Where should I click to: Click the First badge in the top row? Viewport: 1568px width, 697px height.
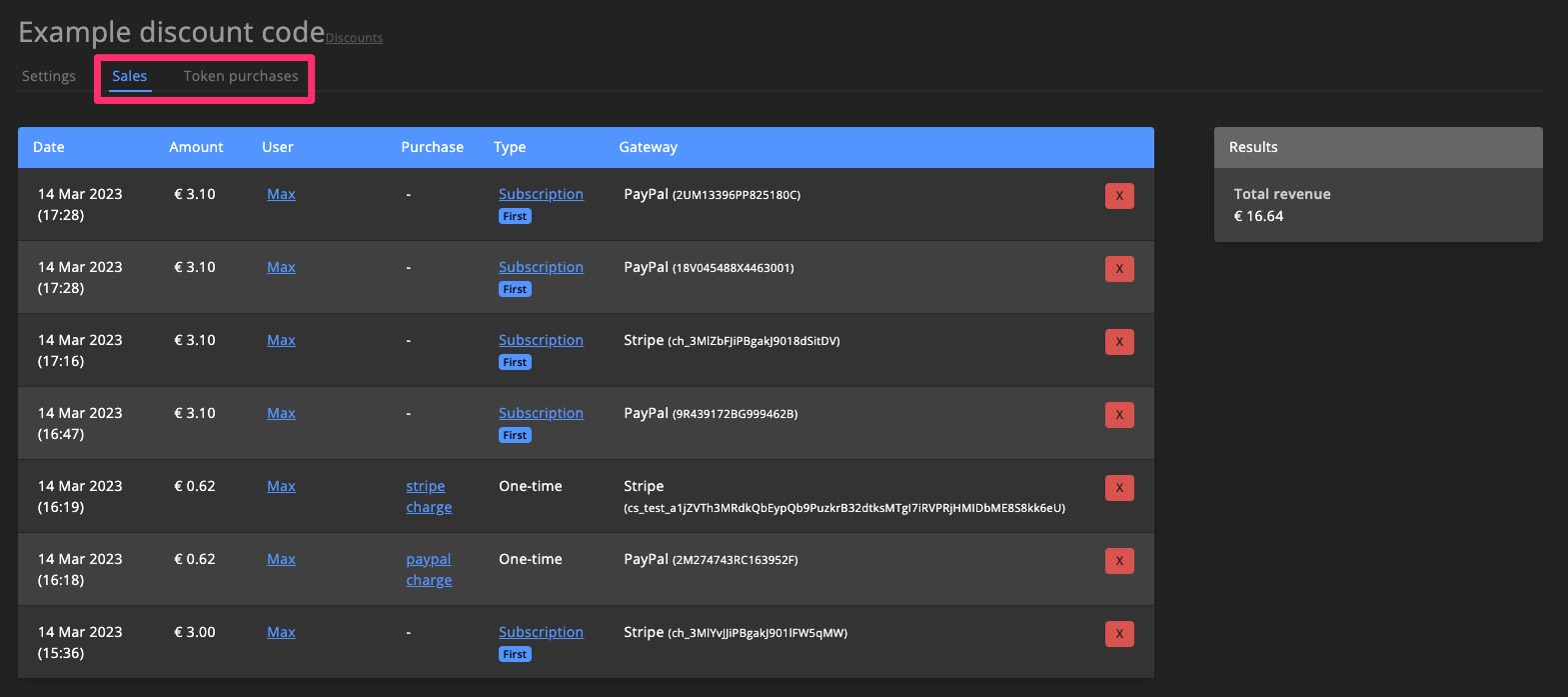(x=515, y=216)
